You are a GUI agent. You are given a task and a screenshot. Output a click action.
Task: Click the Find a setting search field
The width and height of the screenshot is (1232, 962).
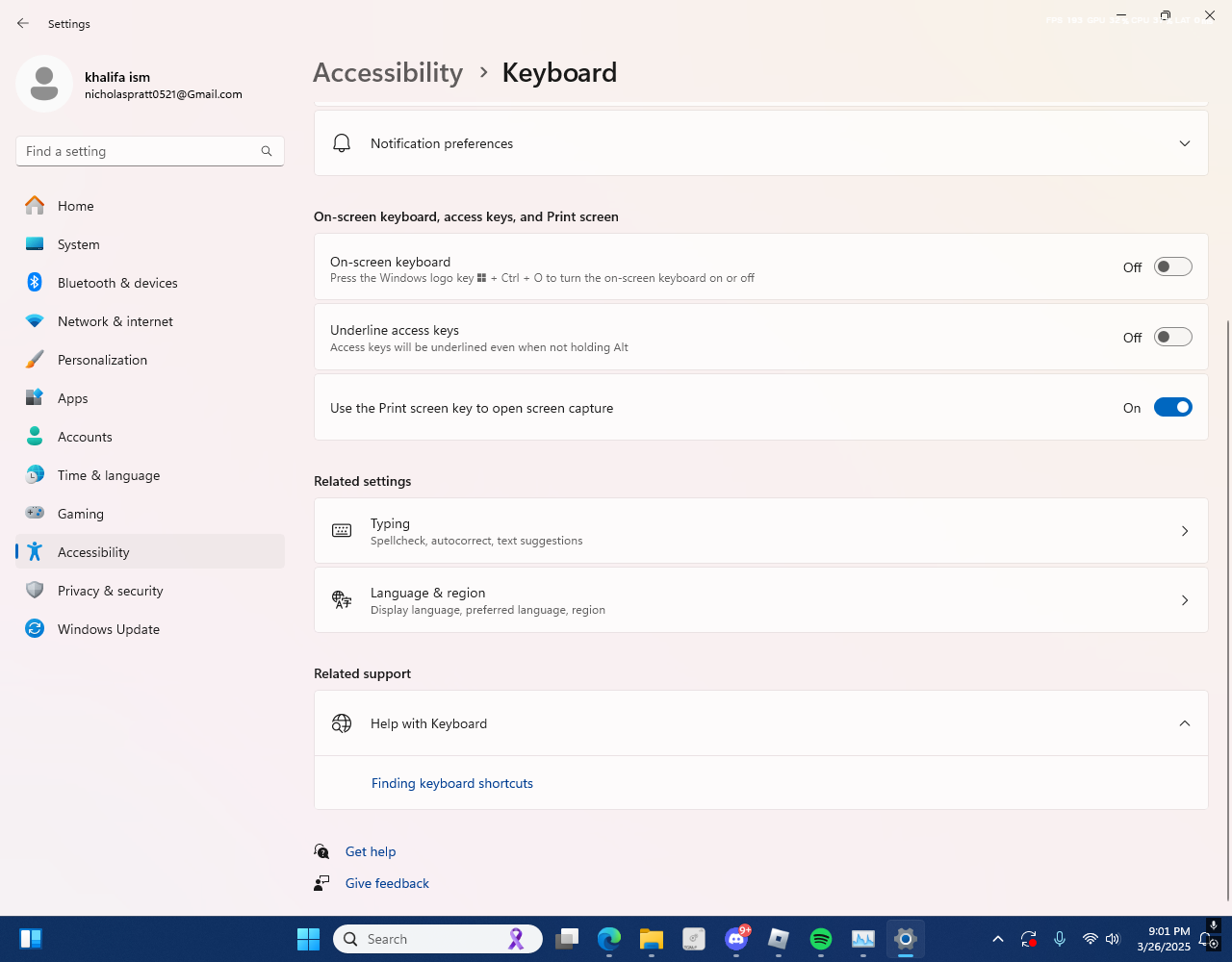click(150, 151)
